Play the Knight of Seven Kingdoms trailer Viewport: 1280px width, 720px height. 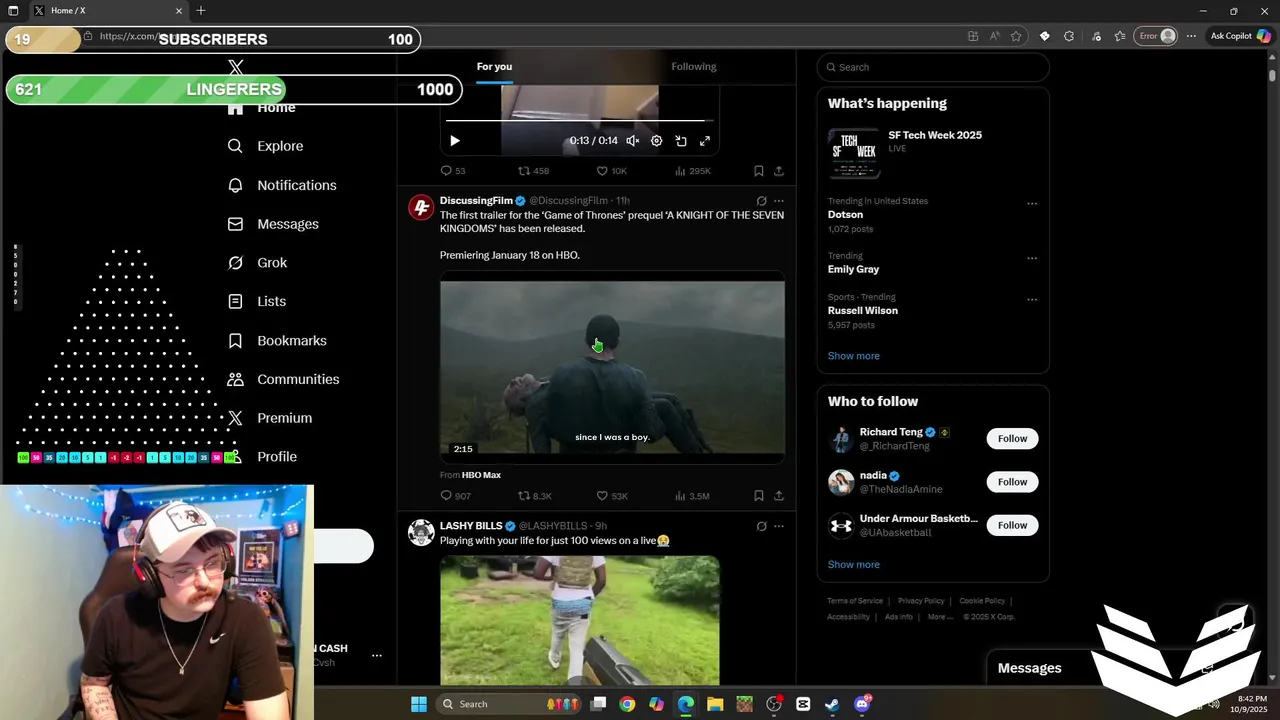[612, 368]
